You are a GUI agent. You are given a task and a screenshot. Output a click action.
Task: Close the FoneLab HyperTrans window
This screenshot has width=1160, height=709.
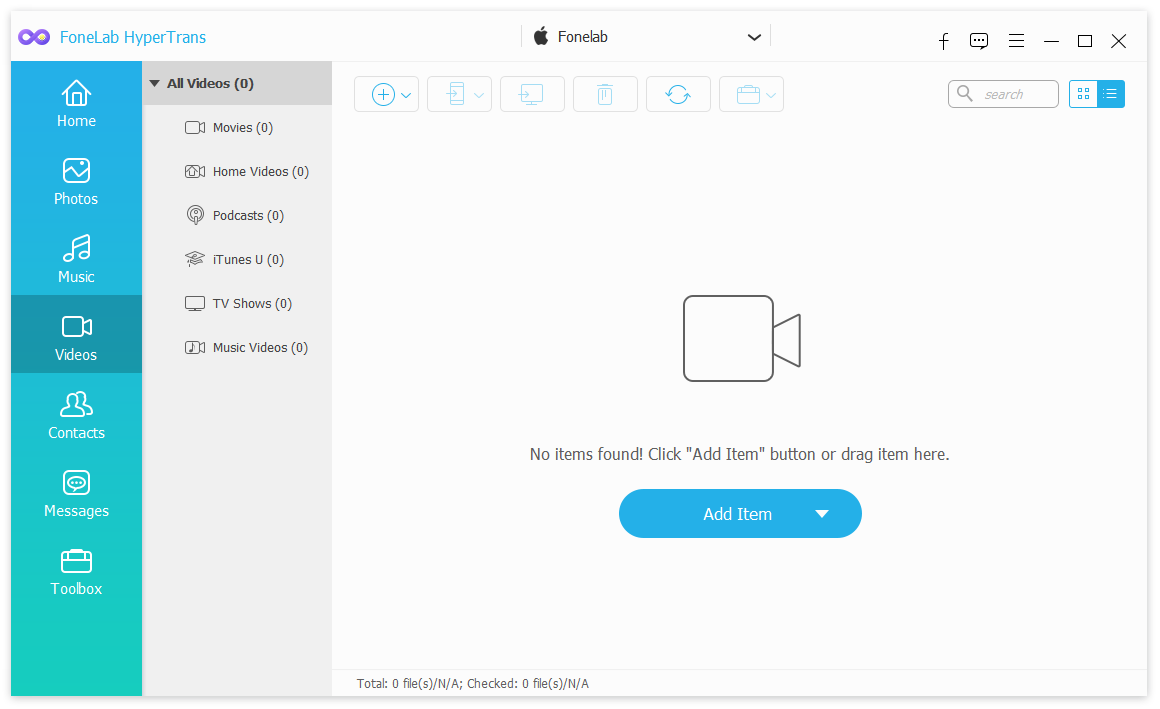coord(1119,41)
